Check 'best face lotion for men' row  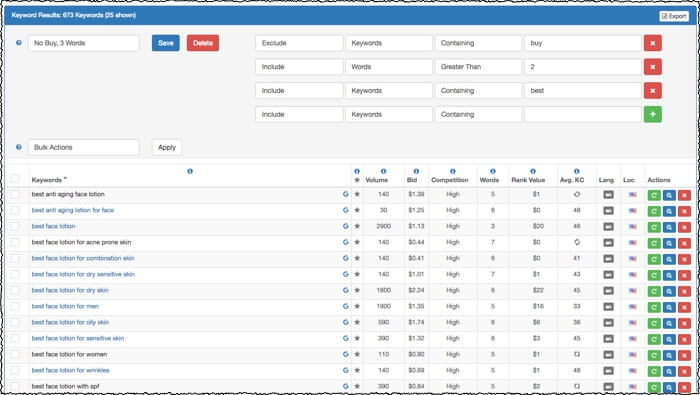click(15, 306)
